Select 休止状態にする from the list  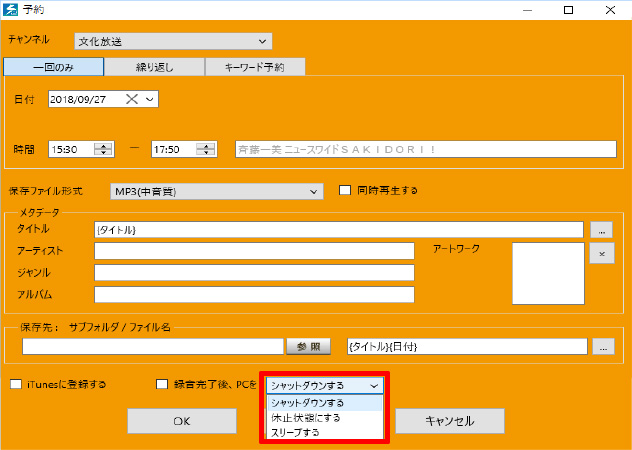click(x=325, y=418)
